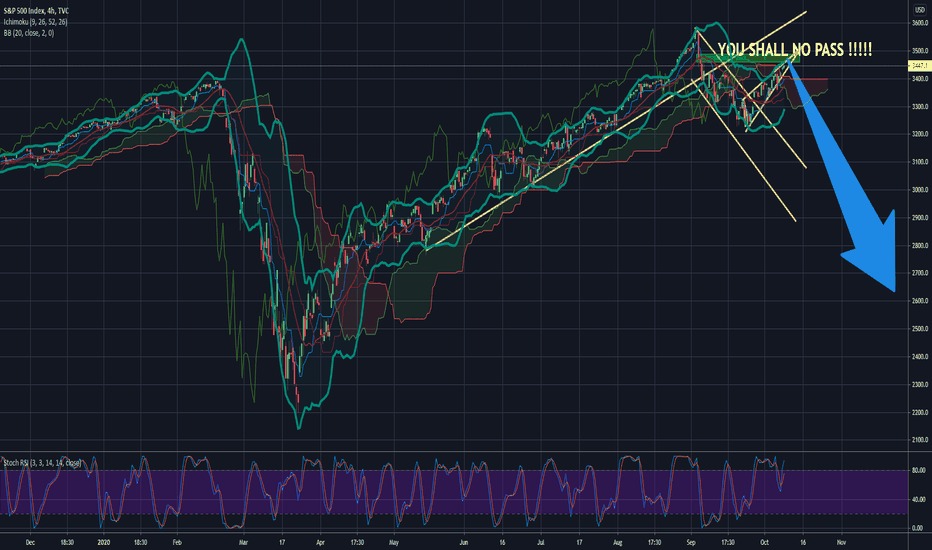Select the Ichimoku (9, 26, 52, 26) indicator label

point(35,22)
